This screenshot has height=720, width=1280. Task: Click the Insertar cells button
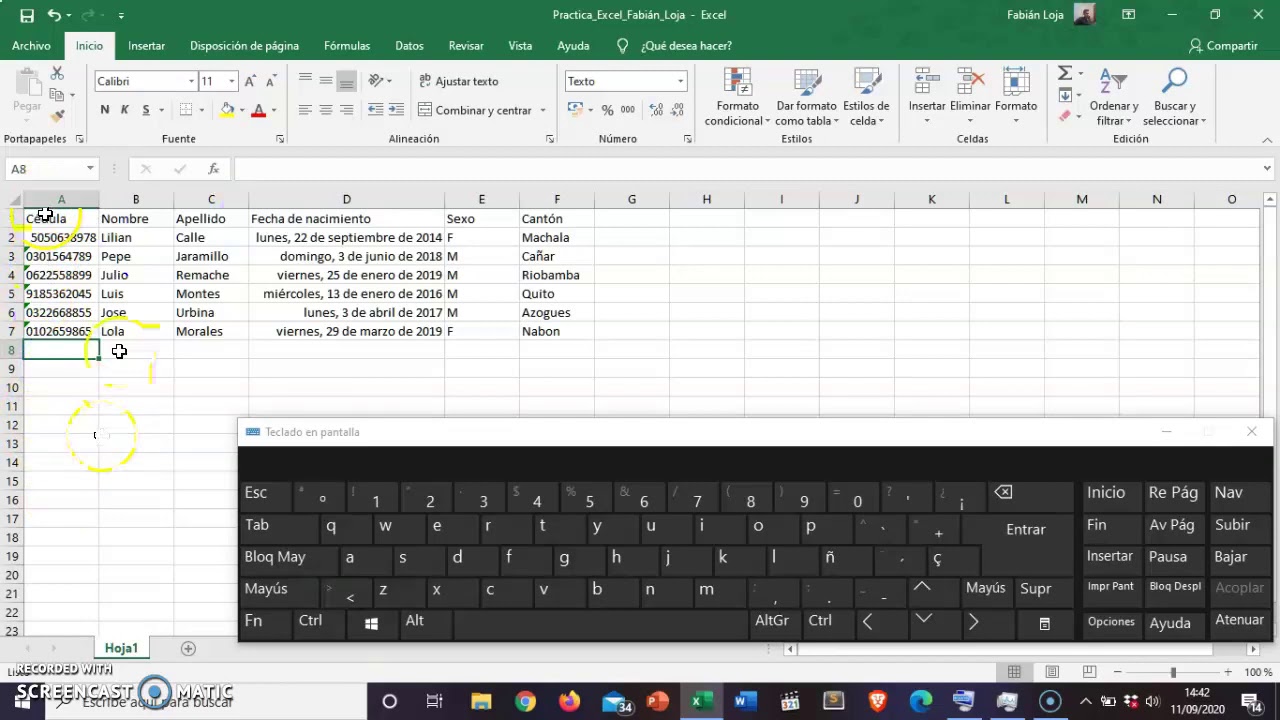[x=927, y=97]
